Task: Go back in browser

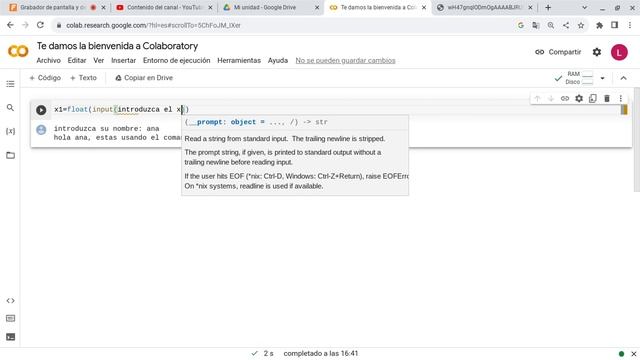Action: (10, 25)
